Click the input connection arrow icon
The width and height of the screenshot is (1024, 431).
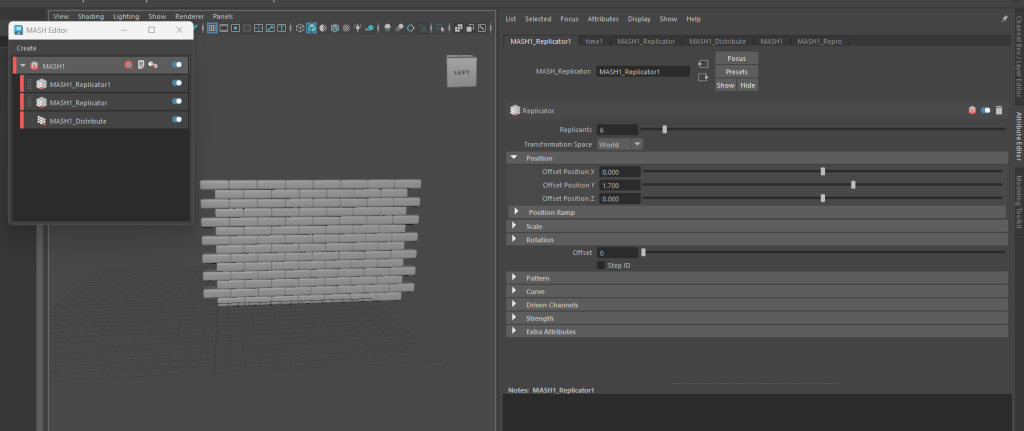(703, 65)
